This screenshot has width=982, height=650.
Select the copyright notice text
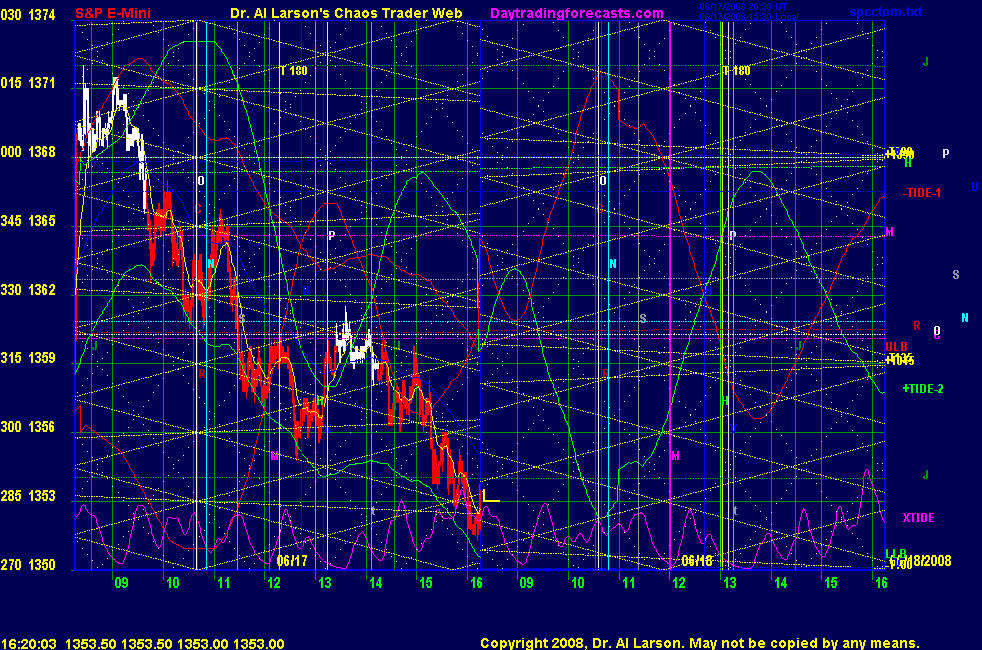(700, 643)
